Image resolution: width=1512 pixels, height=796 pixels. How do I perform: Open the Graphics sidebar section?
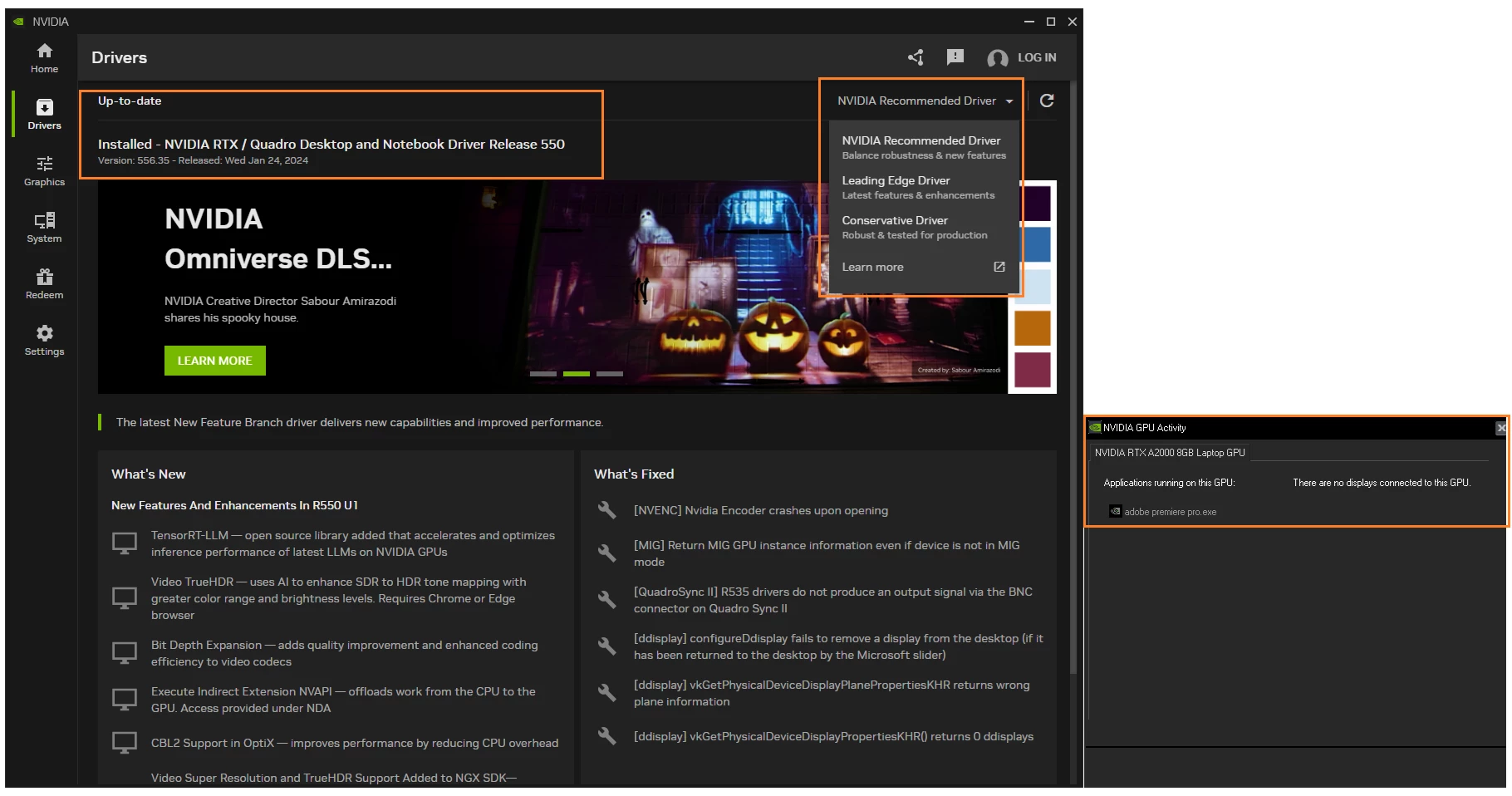44,171
